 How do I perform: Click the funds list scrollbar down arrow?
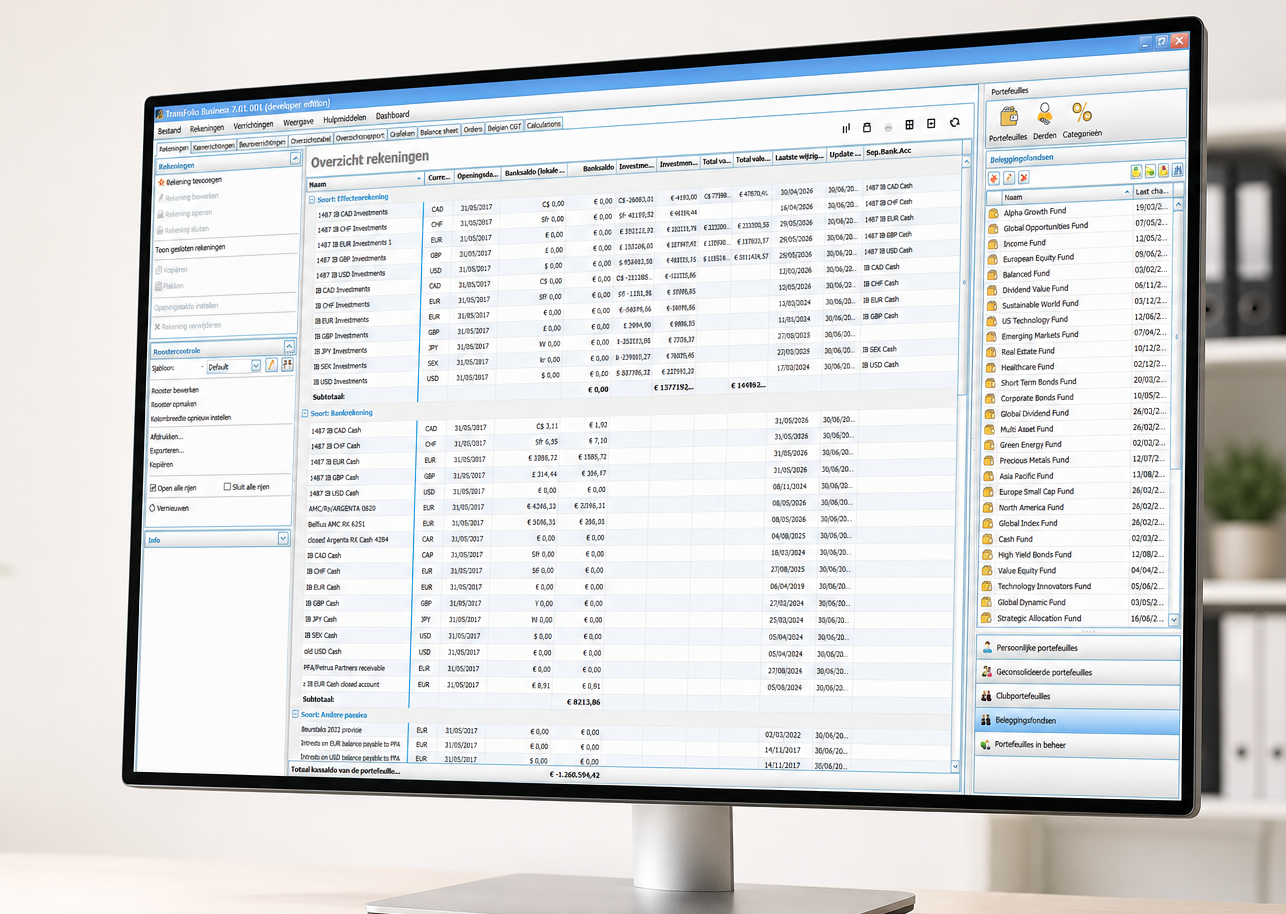1174,620
